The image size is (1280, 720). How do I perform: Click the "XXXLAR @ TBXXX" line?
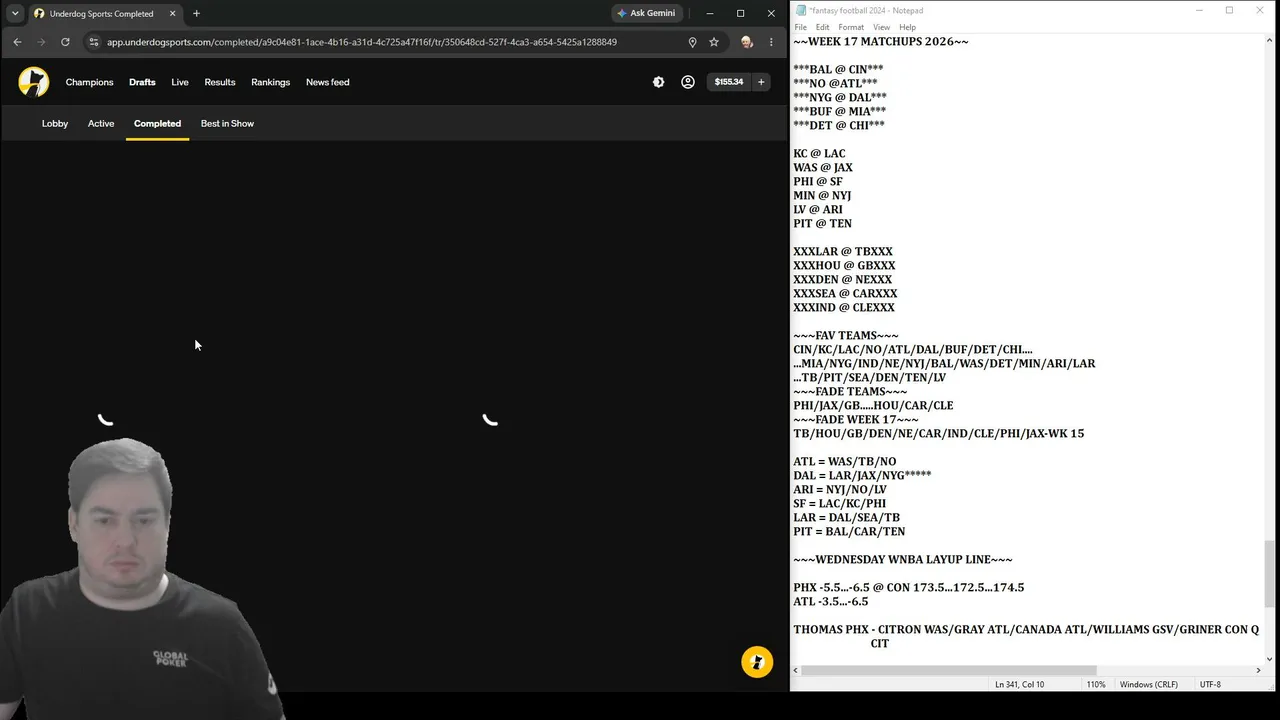point(843,251)
